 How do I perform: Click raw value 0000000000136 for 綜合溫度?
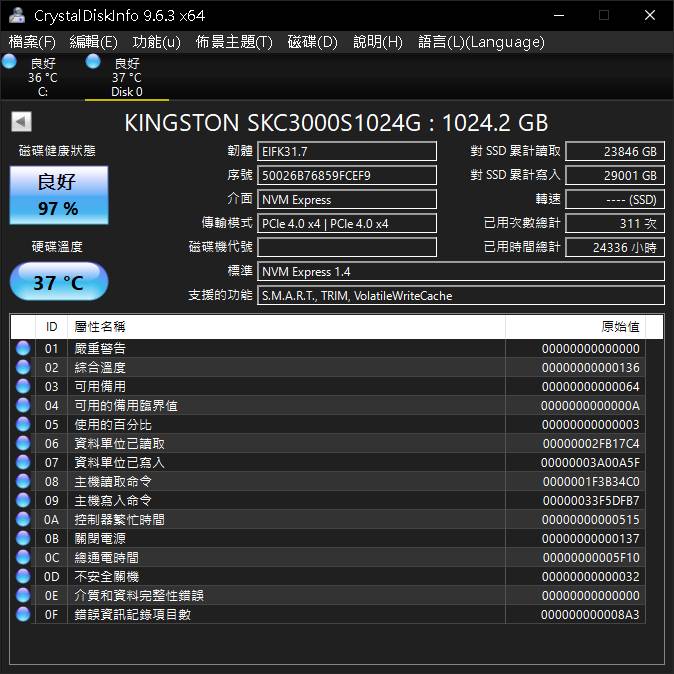tap(590, 368)
